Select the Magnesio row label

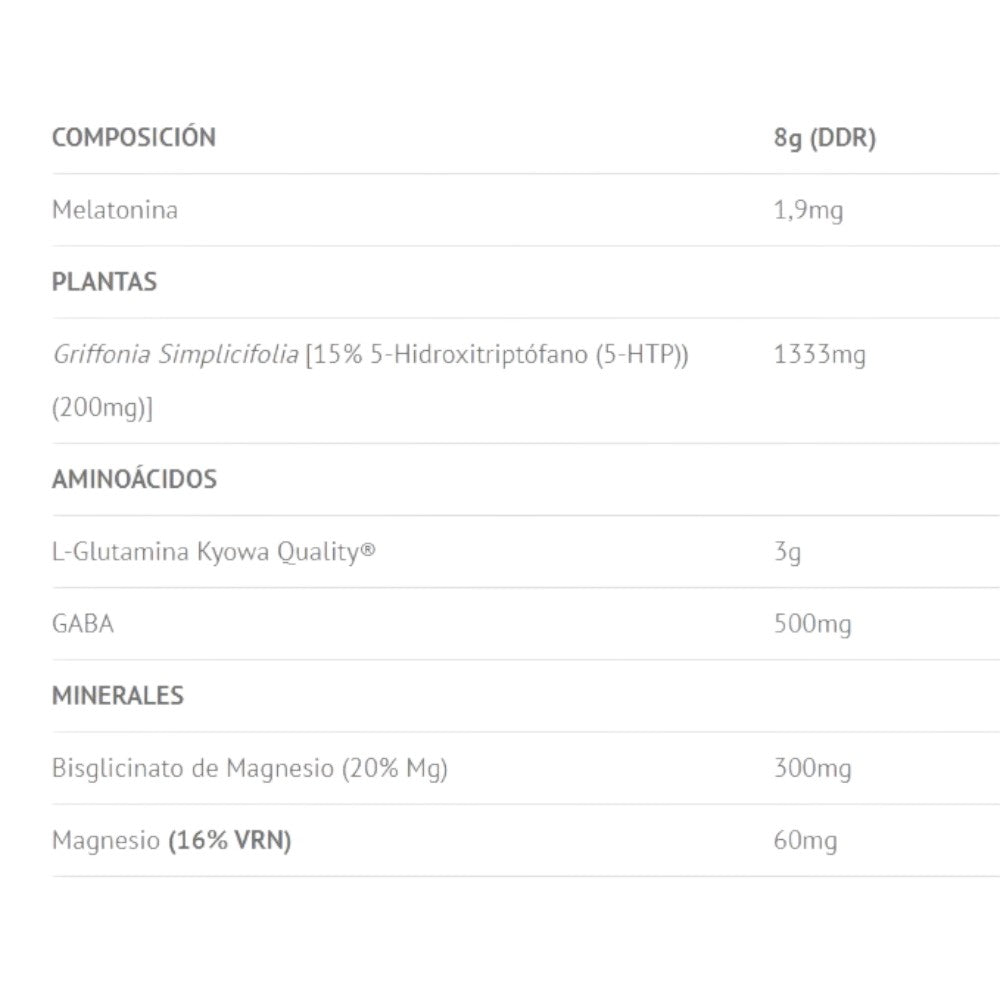(x=105, y=840)
